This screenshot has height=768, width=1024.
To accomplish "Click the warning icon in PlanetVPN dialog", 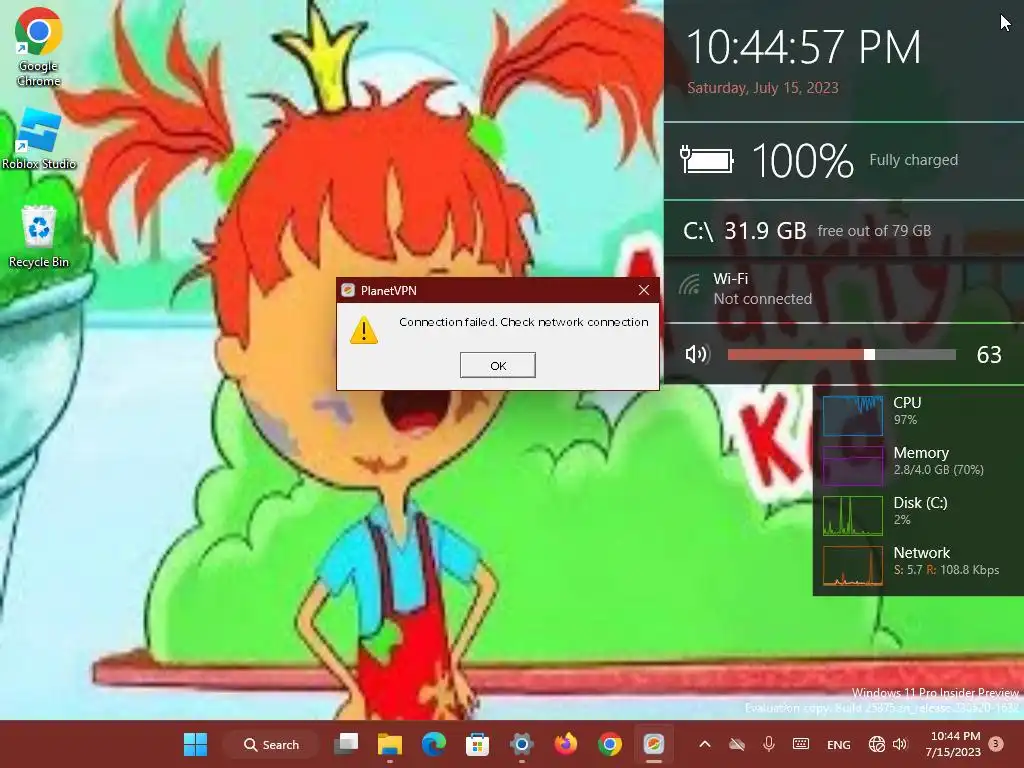I will [364, 330].
